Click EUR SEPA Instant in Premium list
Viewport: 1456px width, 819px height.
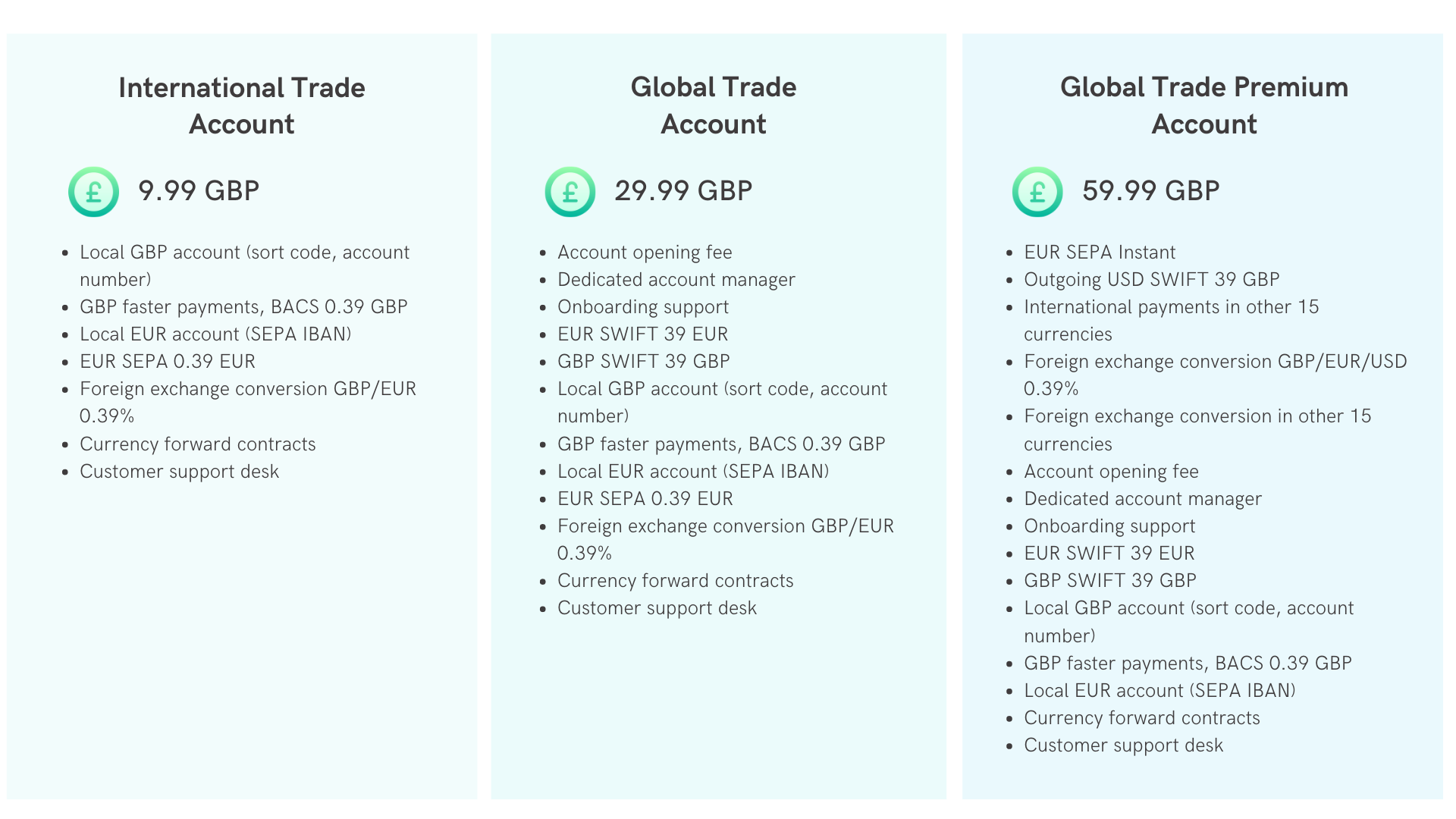point(1100,252)
